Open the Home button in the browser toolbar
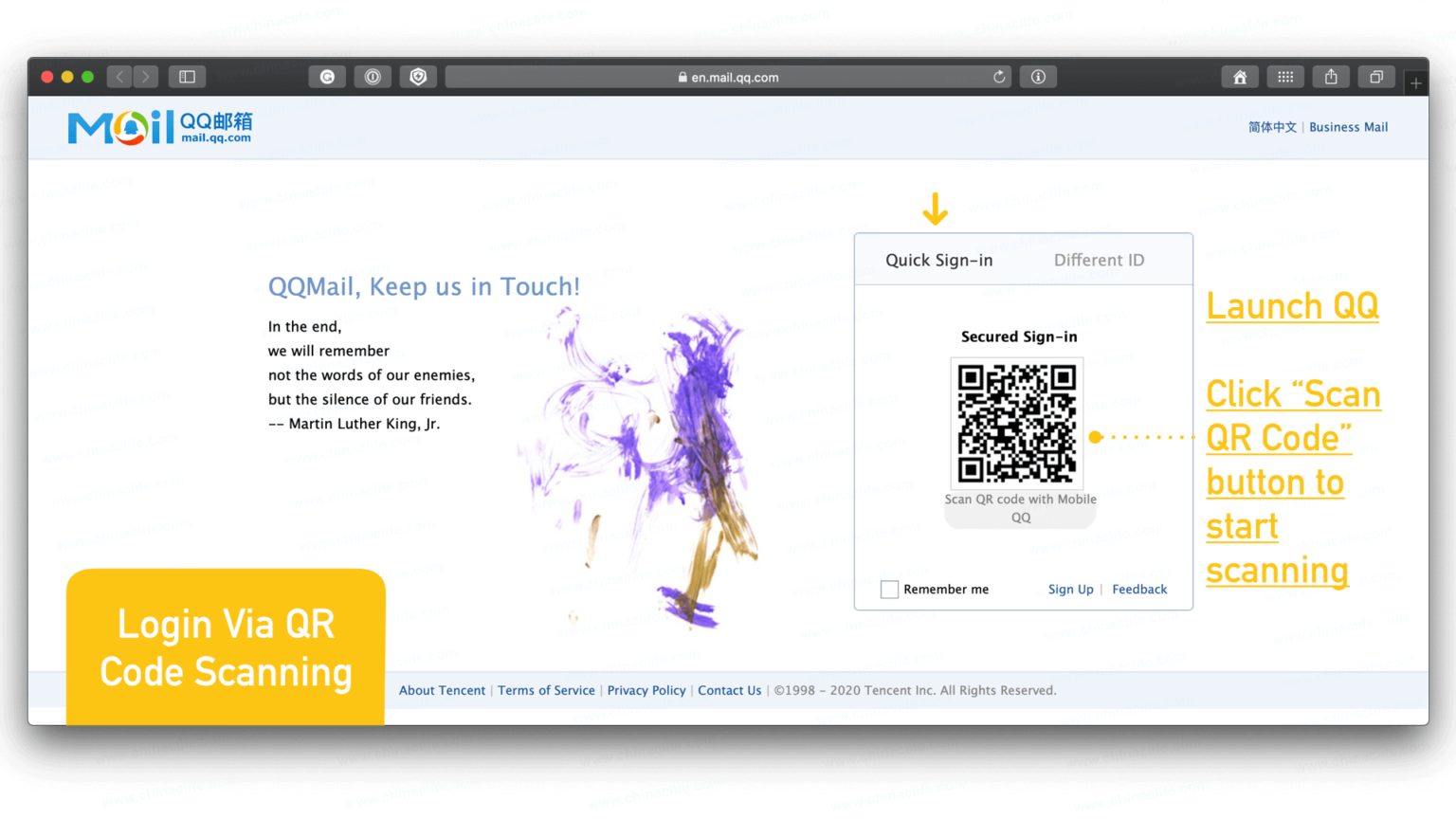This screenshot has height=819, width=1456. (x=1240, y=77)
